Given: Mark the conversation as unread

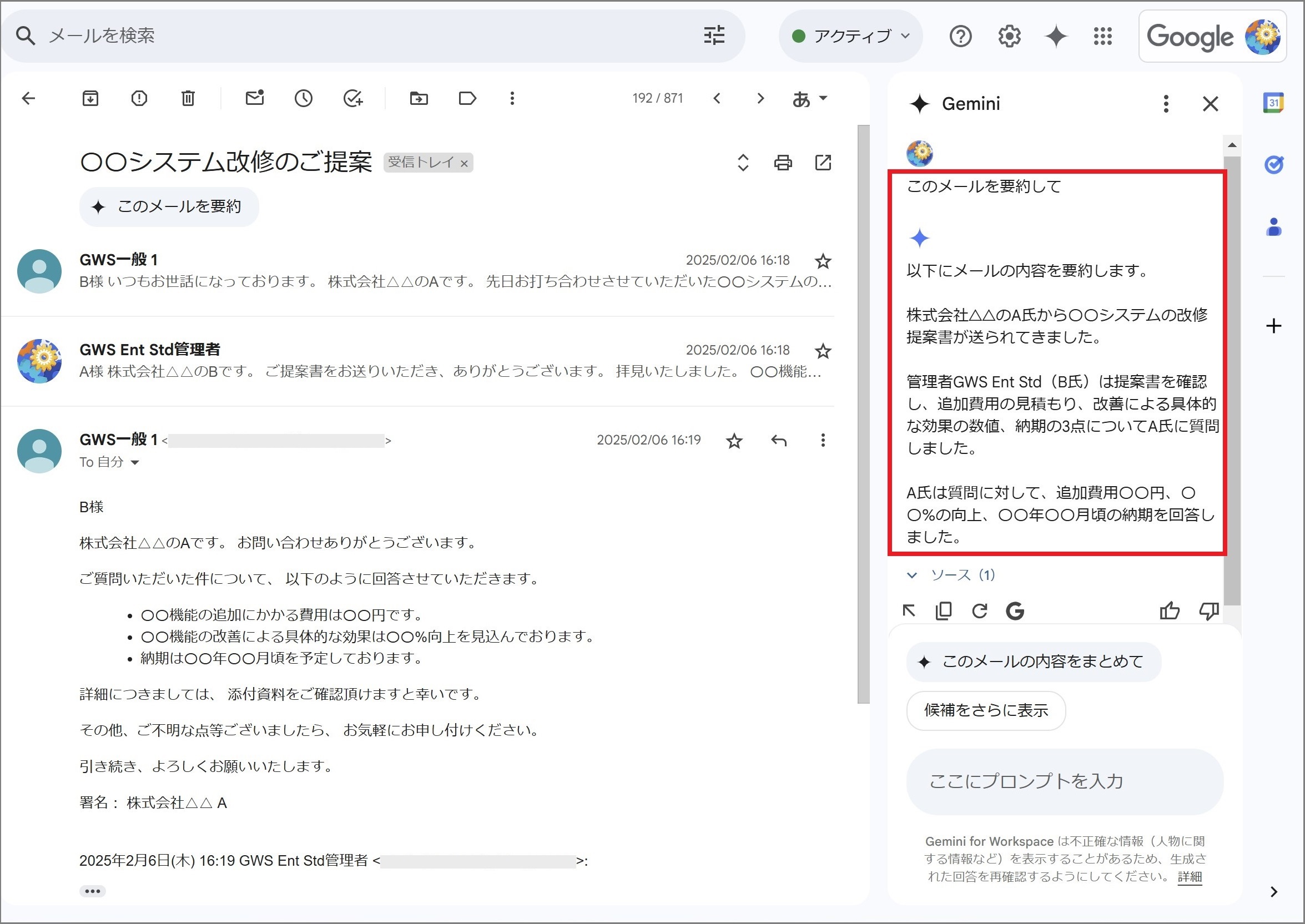Looking at the screenshot, I should 254,98.
